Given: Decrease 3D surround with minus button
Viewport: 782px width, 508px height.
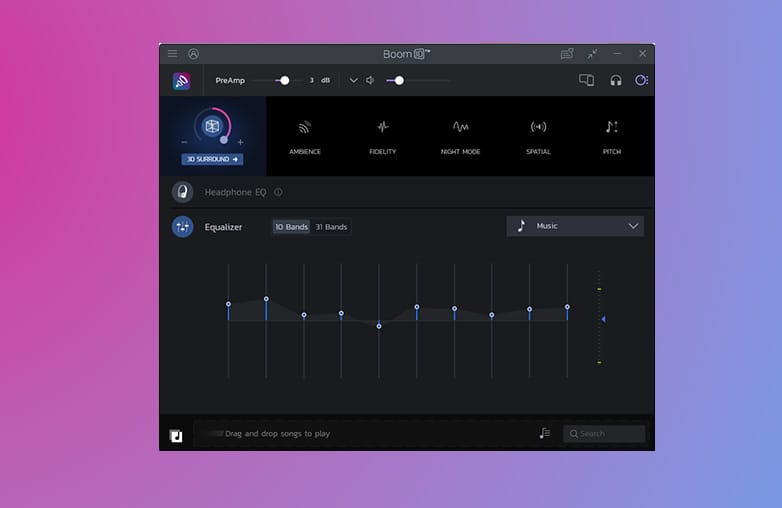Looking at the screenshot, I should (185, 142).
